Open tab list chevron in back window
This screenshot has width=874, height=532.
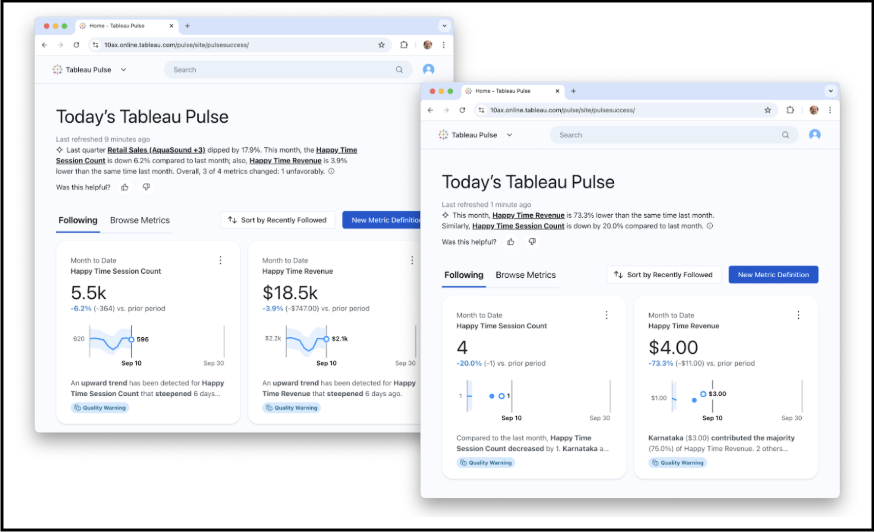pos(444,26)
